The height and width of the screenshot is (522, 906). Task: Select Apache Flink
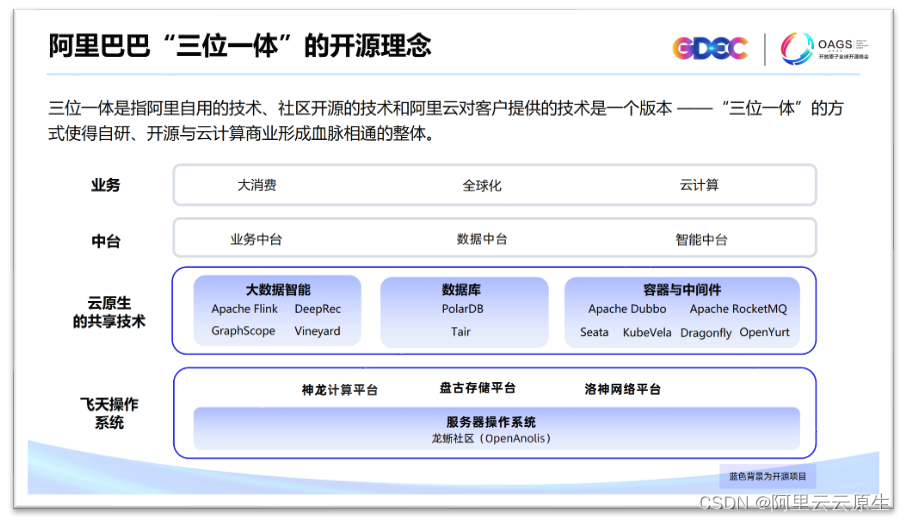tap(244, 309)
